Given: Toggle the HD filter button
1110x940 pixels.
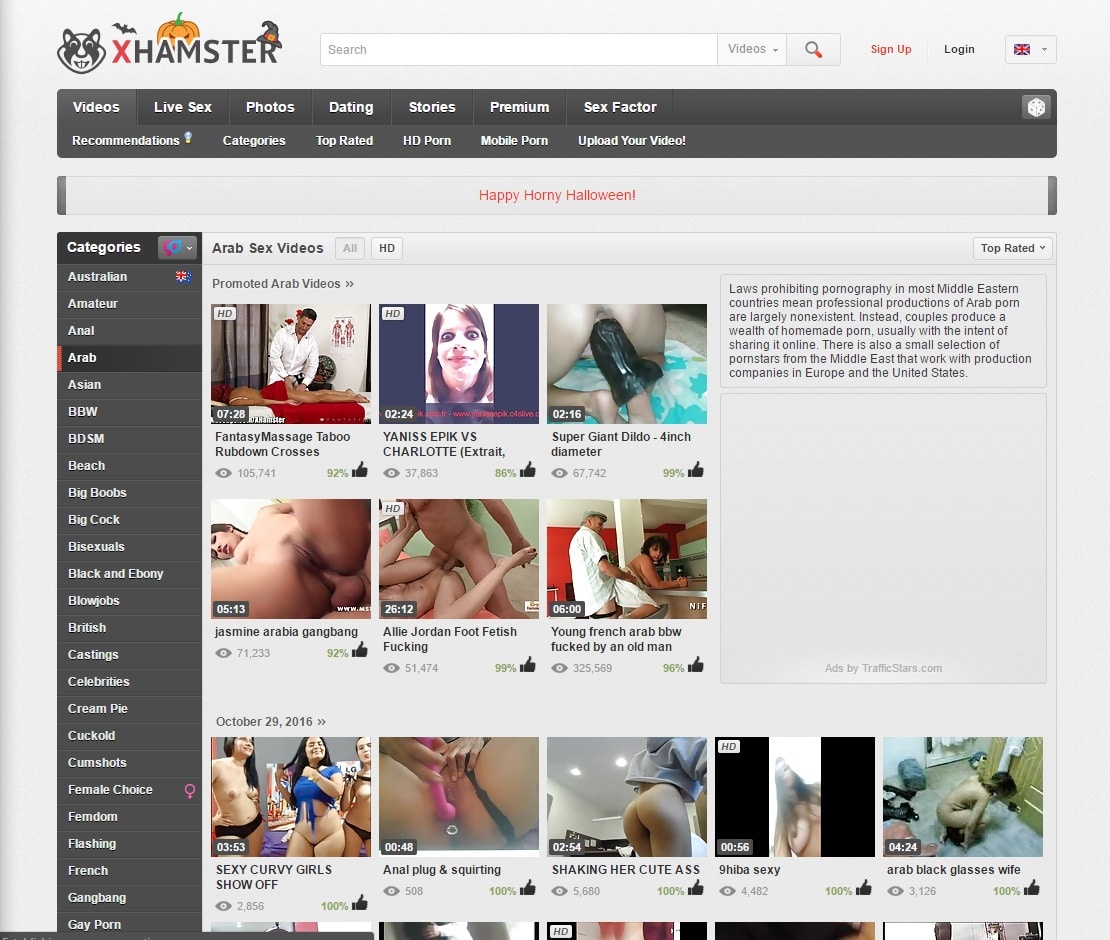Looking at the screenshot, I should tap(386, 248).
